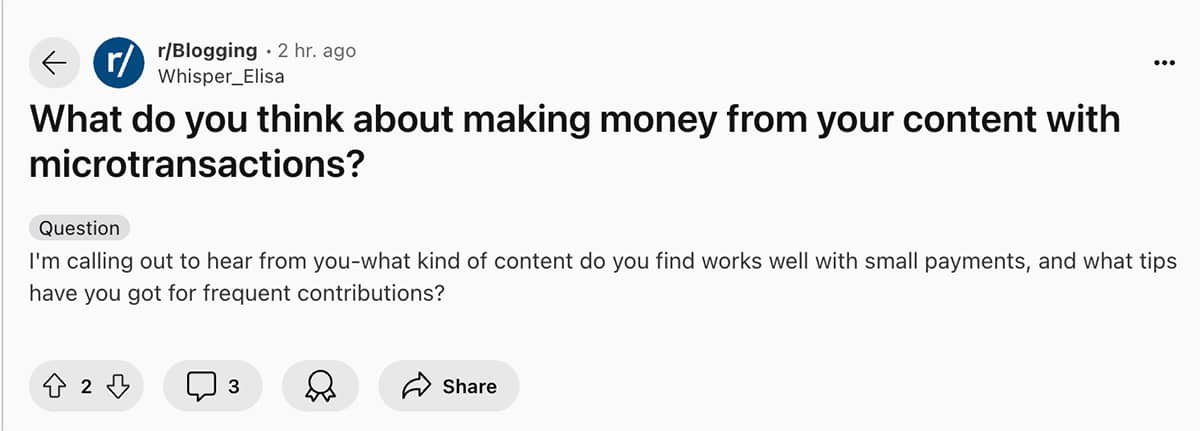
Task: Filter posts by the Question flair
Action: coord(79,228)
